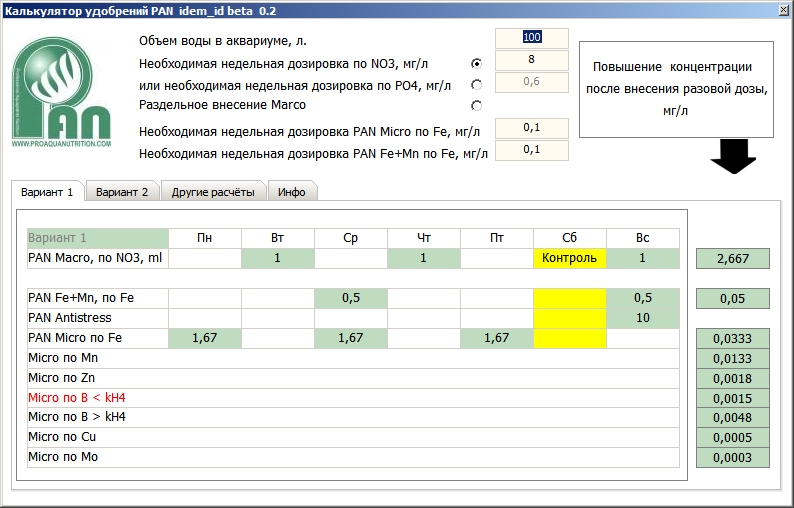Open the Инфо tab

pos(292,192)
